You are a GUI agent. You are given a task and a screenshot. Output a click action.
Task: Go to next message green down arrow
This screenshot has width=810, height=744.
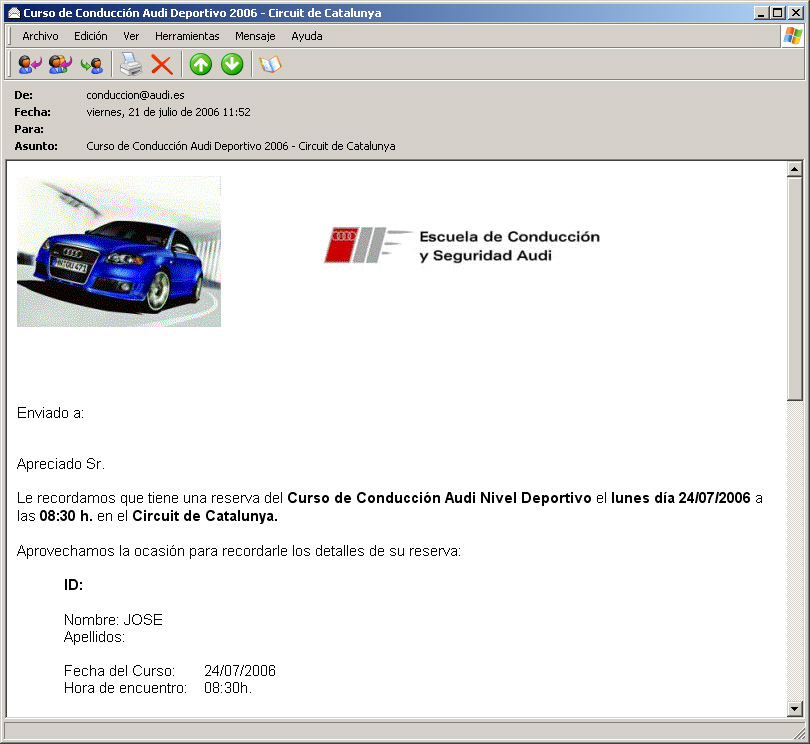pos(232,65)
